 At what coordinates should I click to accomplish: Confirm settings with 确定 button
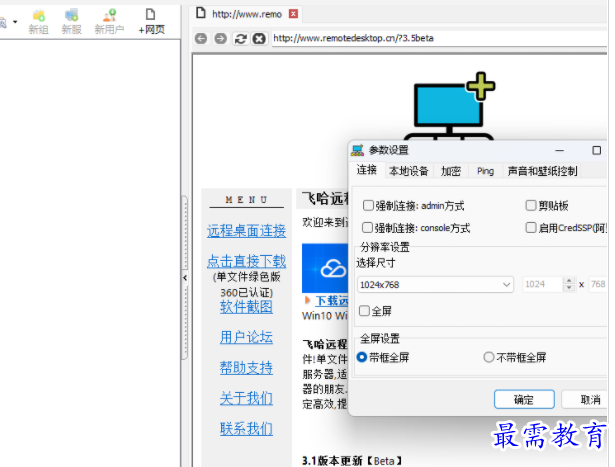524,400
